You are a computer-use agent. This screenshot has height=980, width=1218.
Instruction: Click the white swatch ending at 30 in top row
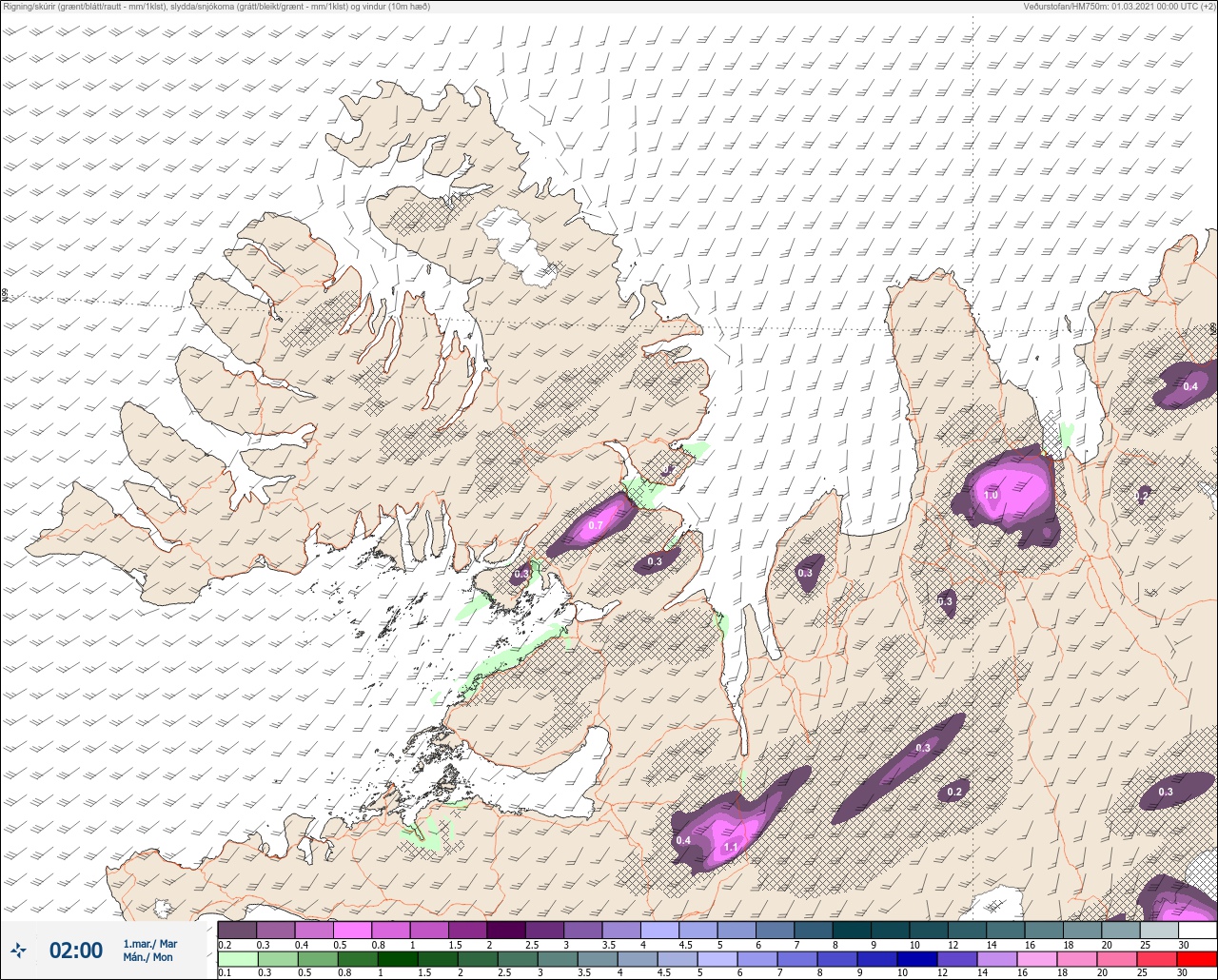click(x=1197, y=930)
